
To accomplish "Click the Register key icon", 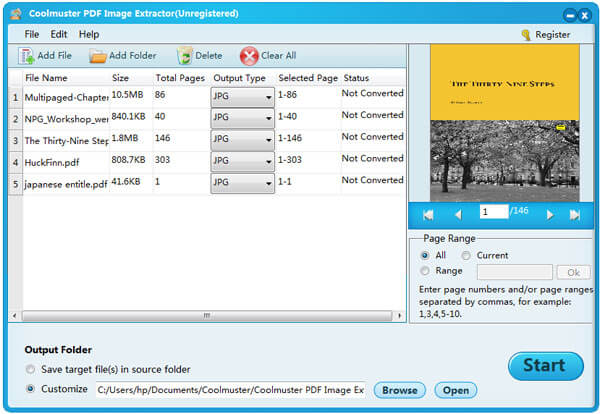I will [526, 35].
